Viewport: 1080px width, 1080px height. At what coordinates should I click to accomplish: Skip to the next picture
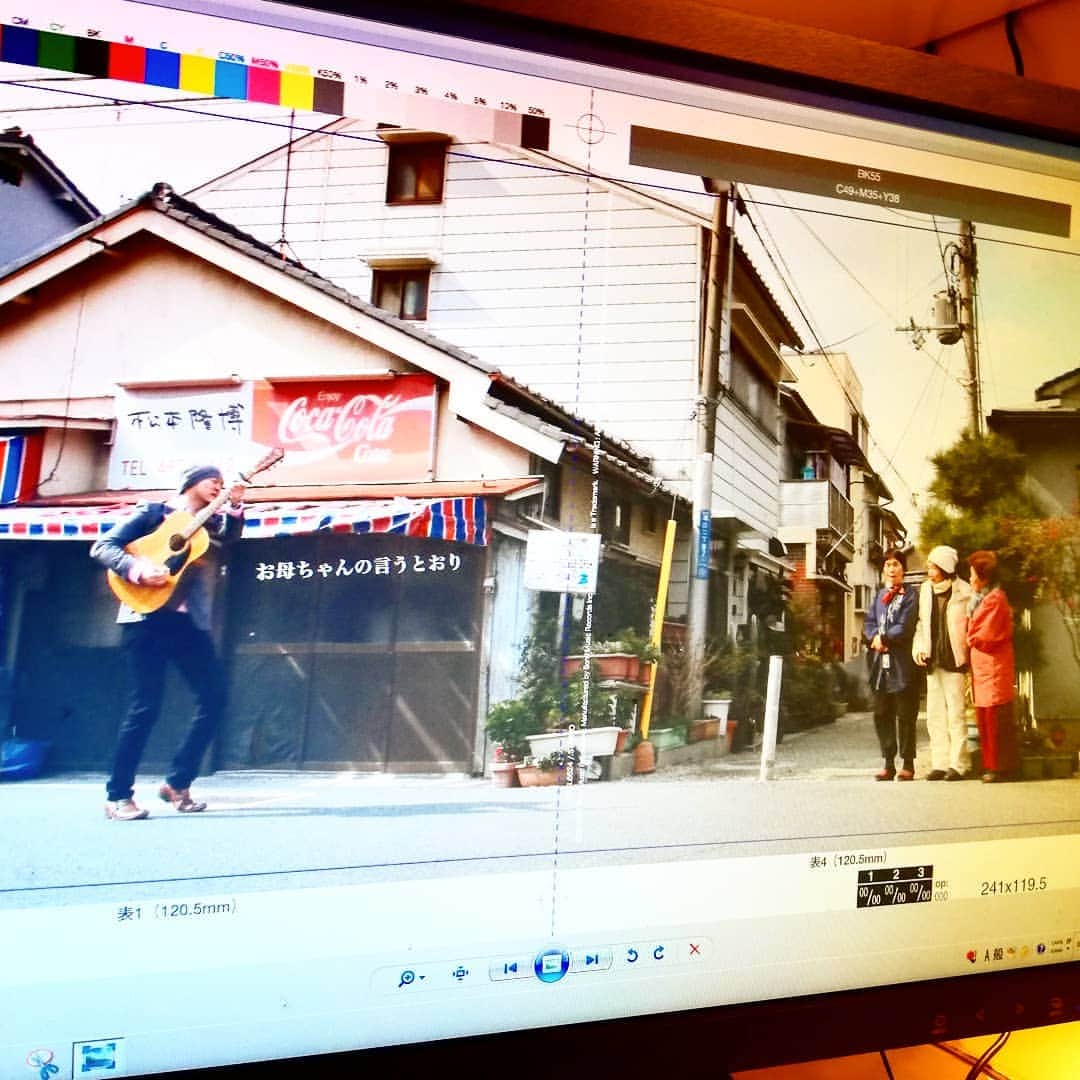coord(592,959)
